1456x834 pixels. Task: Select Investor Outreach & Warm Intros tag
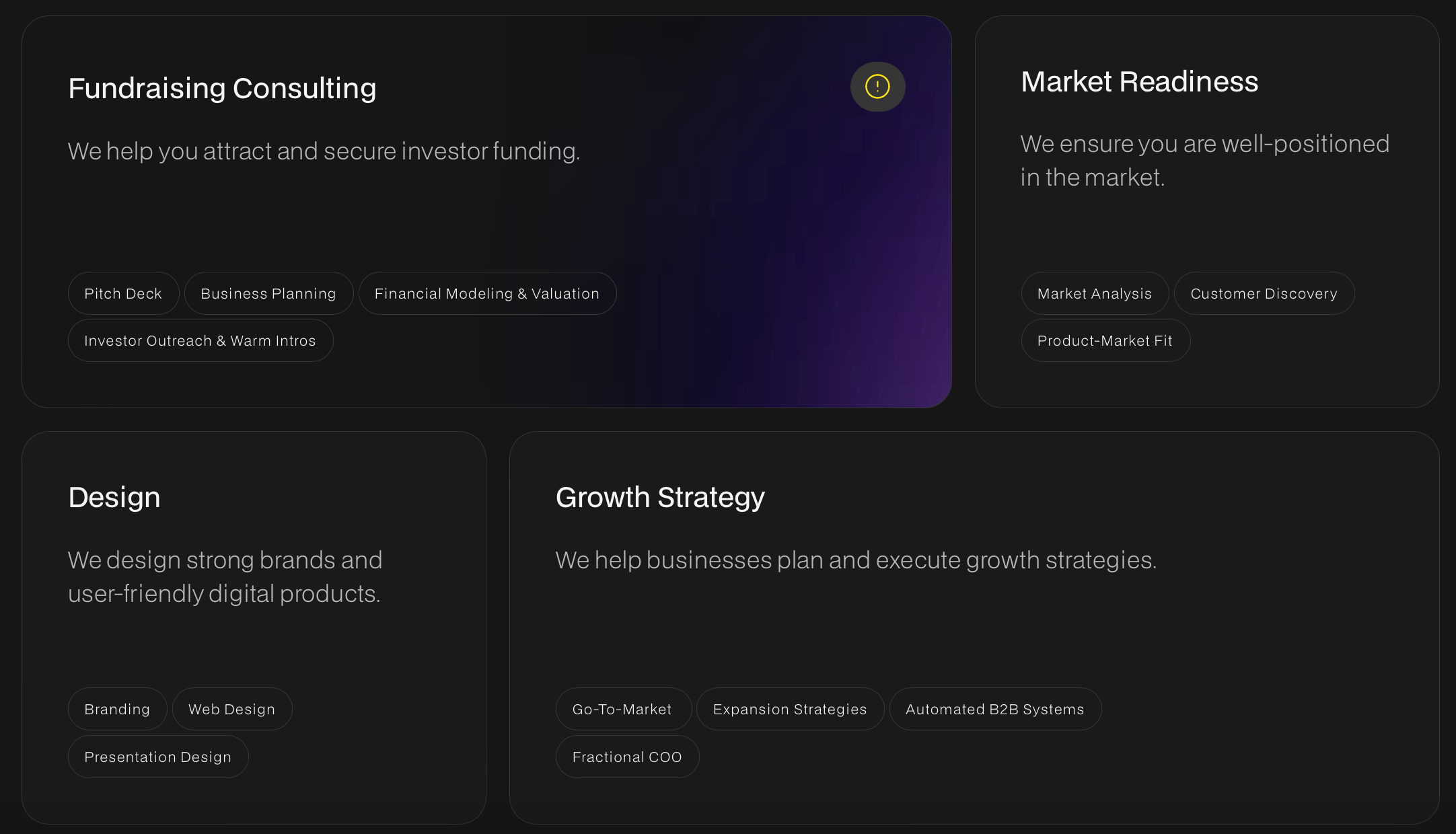pyautogui.click(x=200, y=340)
